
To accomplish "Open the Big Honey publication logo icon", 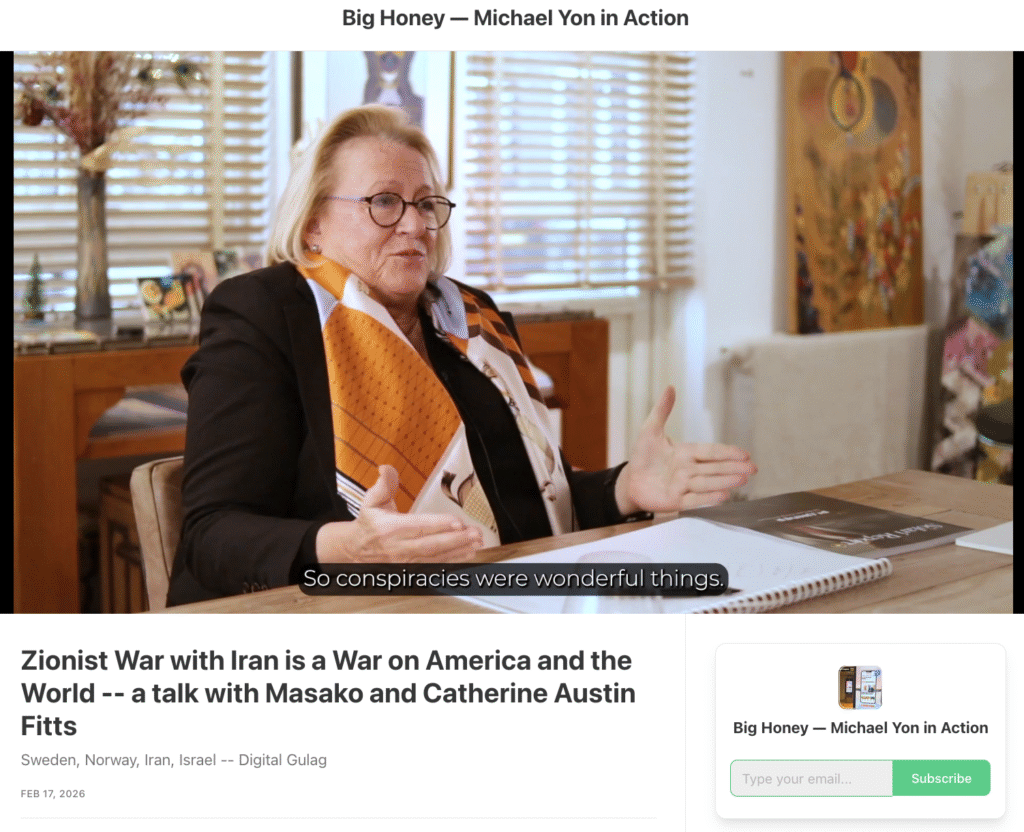I will [x=860, y=687].
